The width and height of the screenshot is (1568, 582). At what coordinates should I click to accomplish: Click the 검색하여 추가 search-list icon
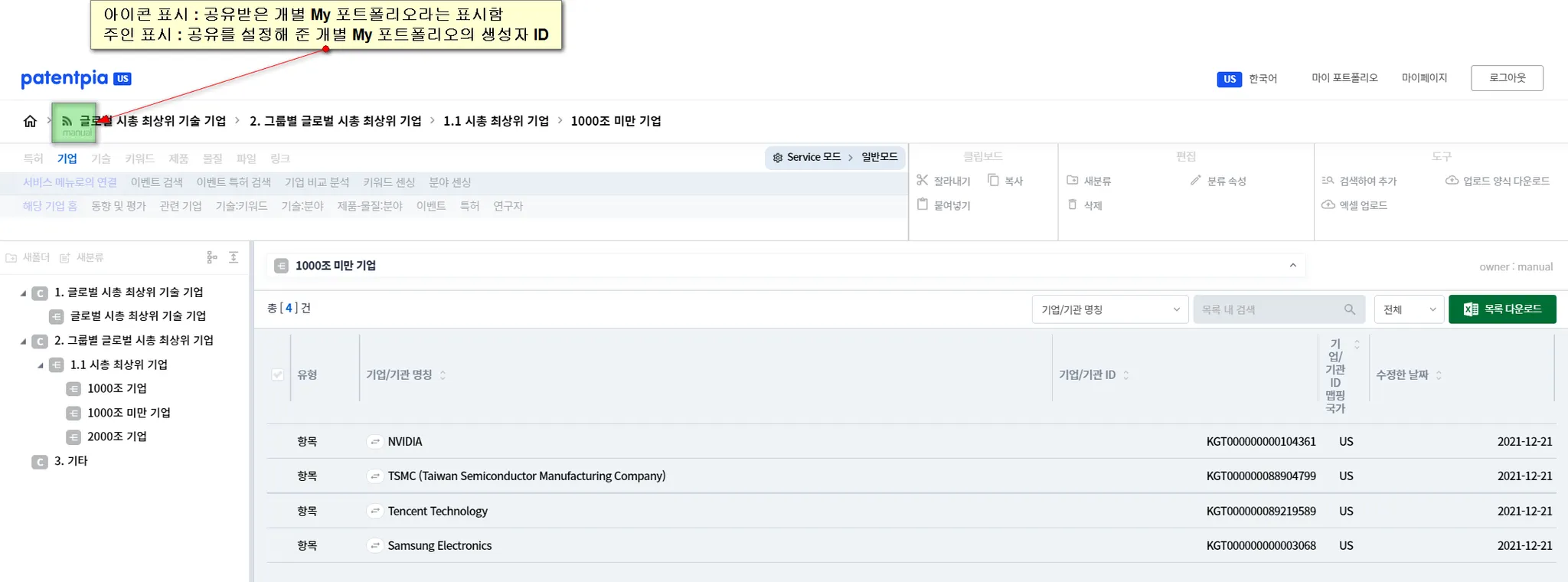pyautogui.click(x=1328, y=181)
